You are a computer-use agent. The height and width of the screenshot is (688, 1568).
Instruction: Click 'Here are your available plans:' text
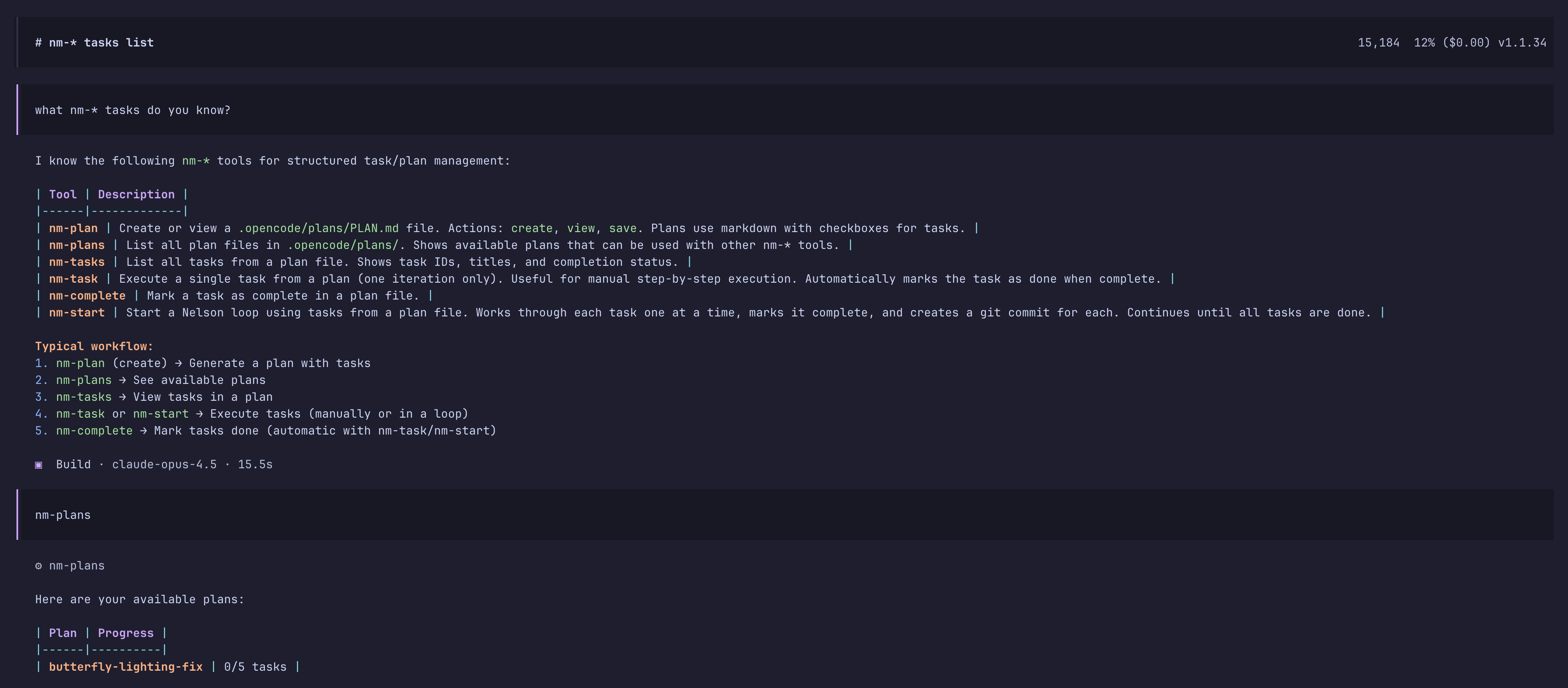[140, 599]
